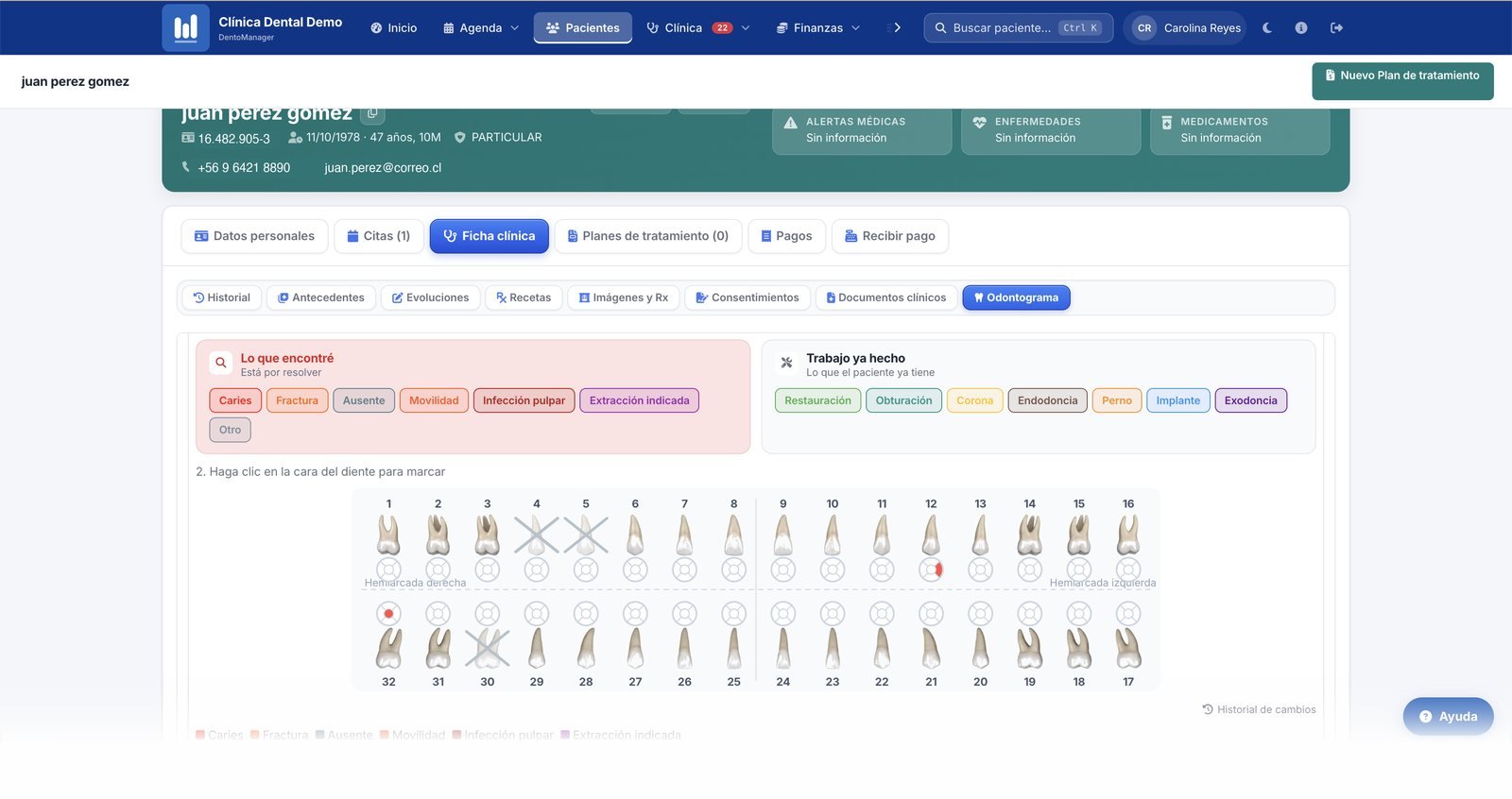The height and width of the screenshot is (799, 1512).
Task: Click tooth 1 in the upper arch
Action: [388, 535]
